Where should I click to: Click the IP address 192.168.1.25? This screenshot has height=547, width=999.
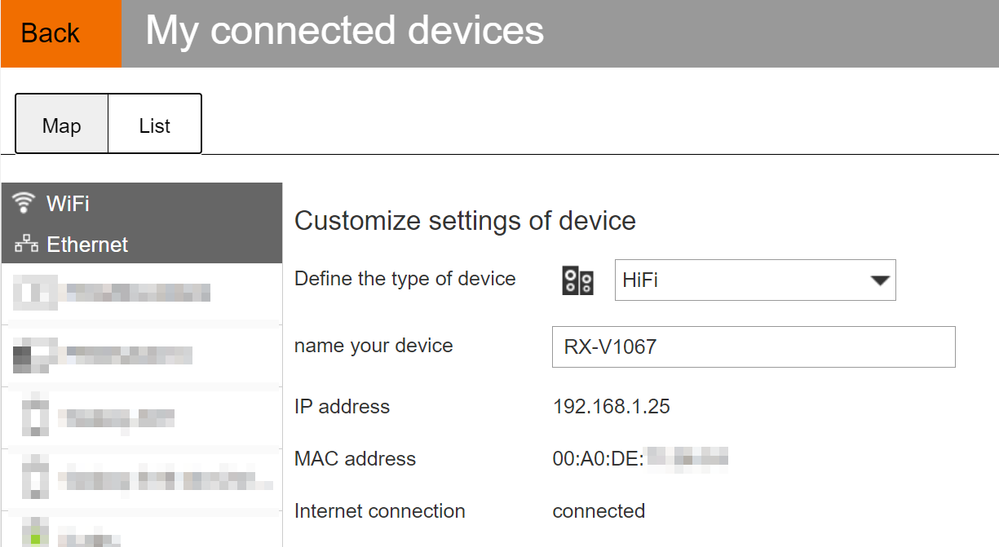(611, 407)
